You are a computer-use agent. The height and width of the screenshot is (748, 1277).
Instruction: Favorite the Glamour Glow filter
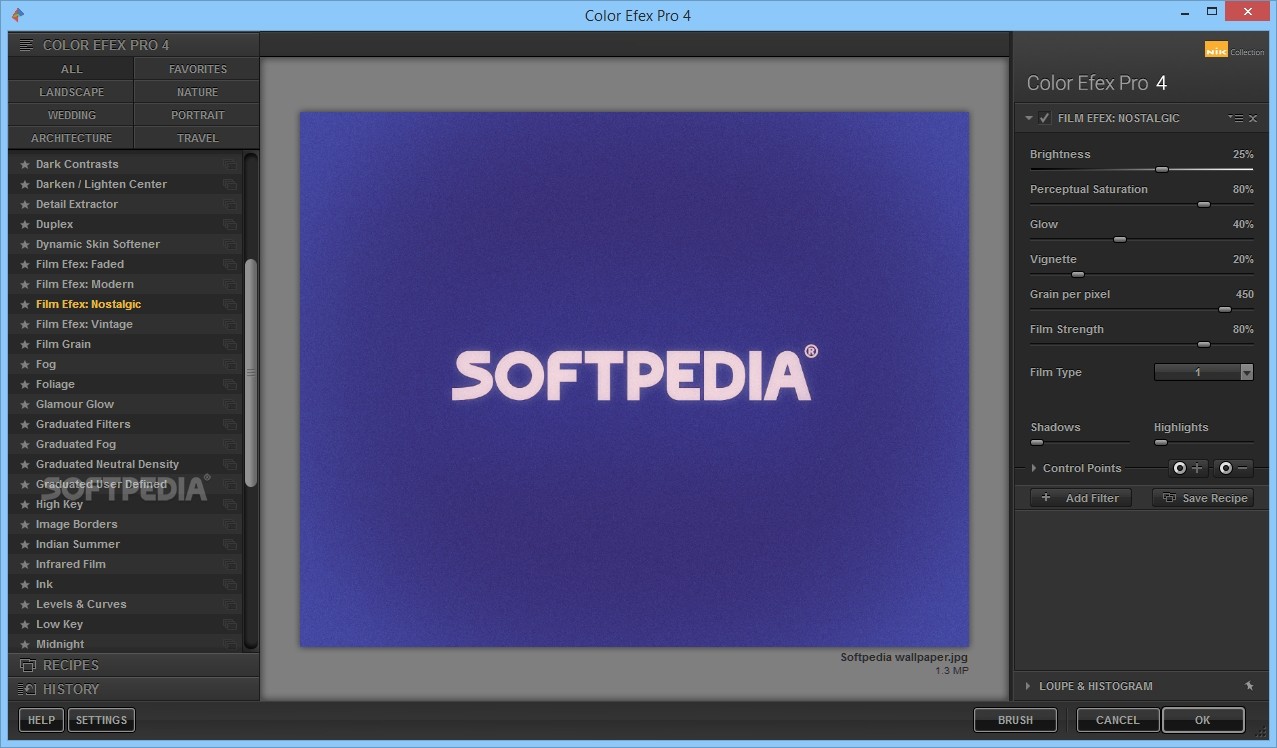25,404
